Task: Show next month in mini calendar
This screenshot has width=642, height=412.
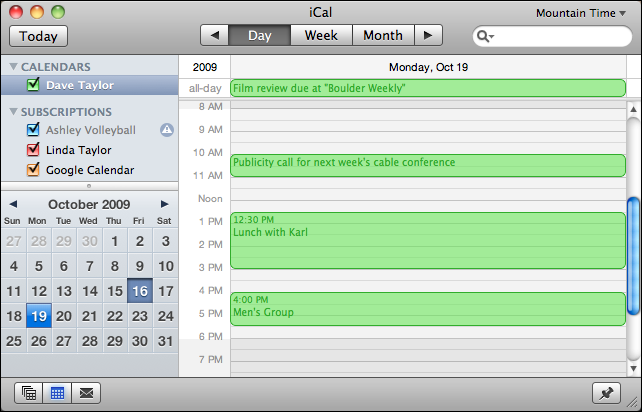Action: tap(165, 204)
